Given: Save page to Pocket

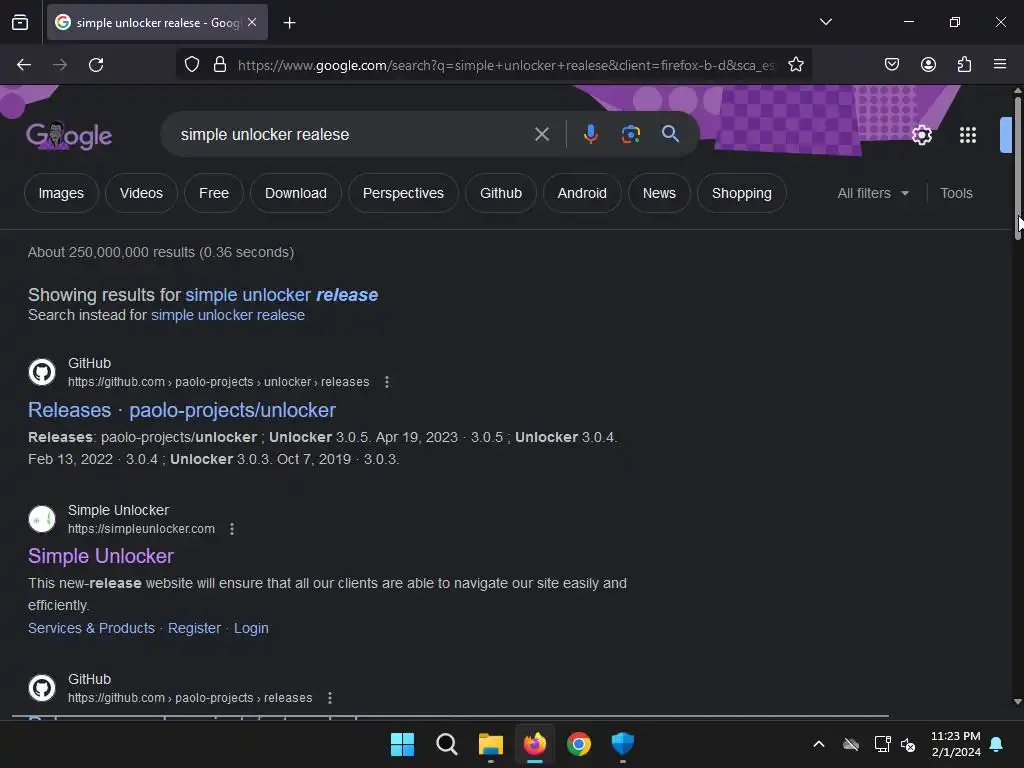Looking at the screenshot, I should (x=891, y=64).
